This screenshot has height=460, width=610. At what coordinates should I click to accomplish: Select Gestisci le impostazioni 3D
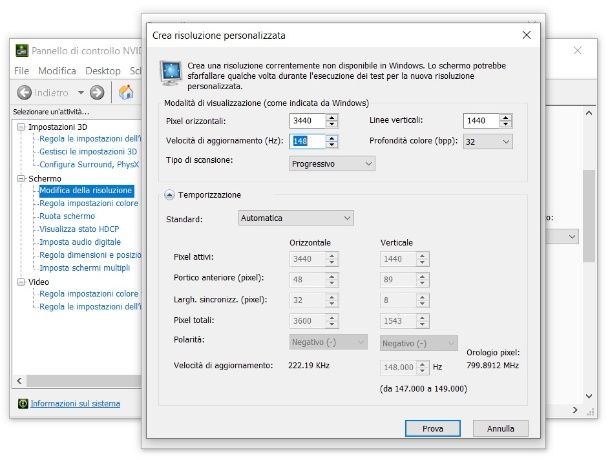pos(88,152)
